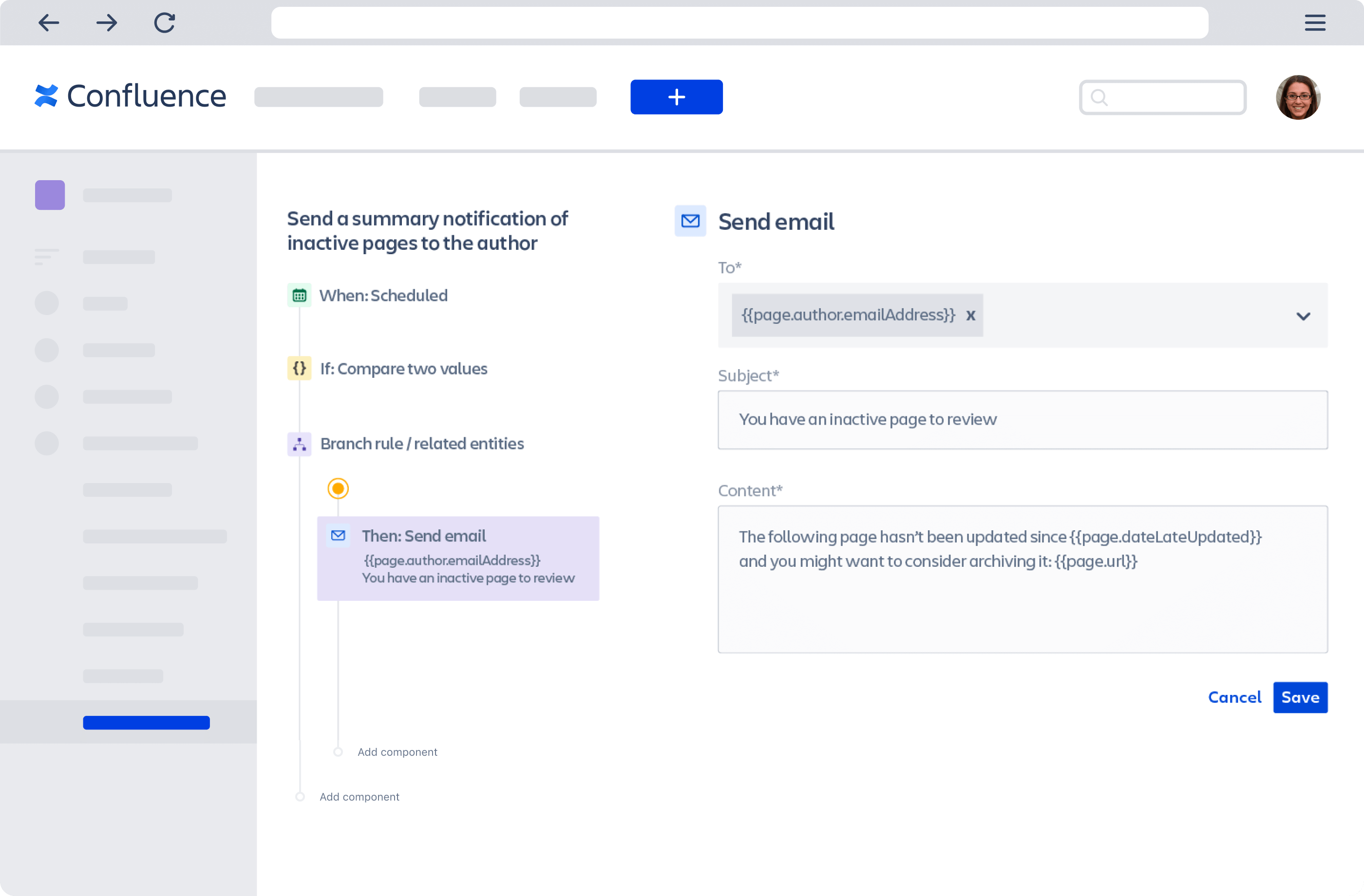Open the user profile avatar
Screen dimensions: 1364x896
[x=1298, y=97]
